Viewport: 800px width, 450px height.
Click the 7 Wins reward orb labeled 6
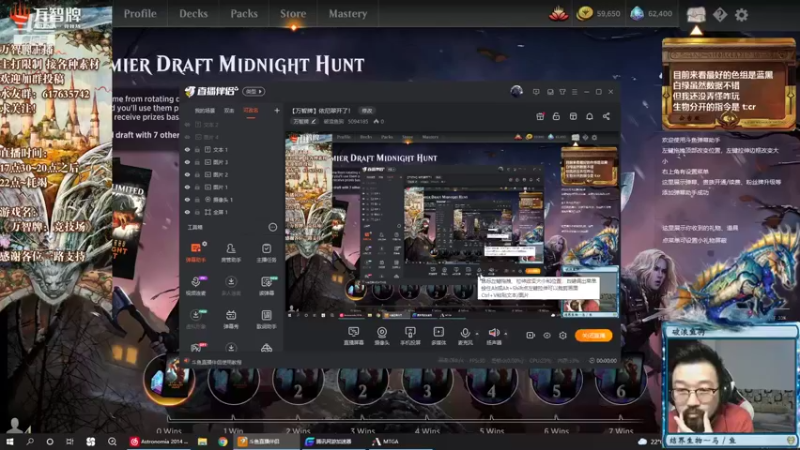click(x=620, y=382)
